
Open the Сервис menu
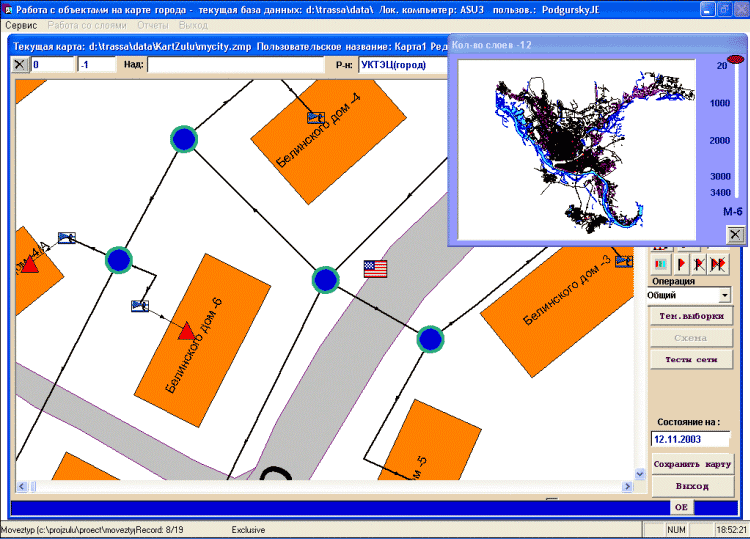(x=21, y=24)
